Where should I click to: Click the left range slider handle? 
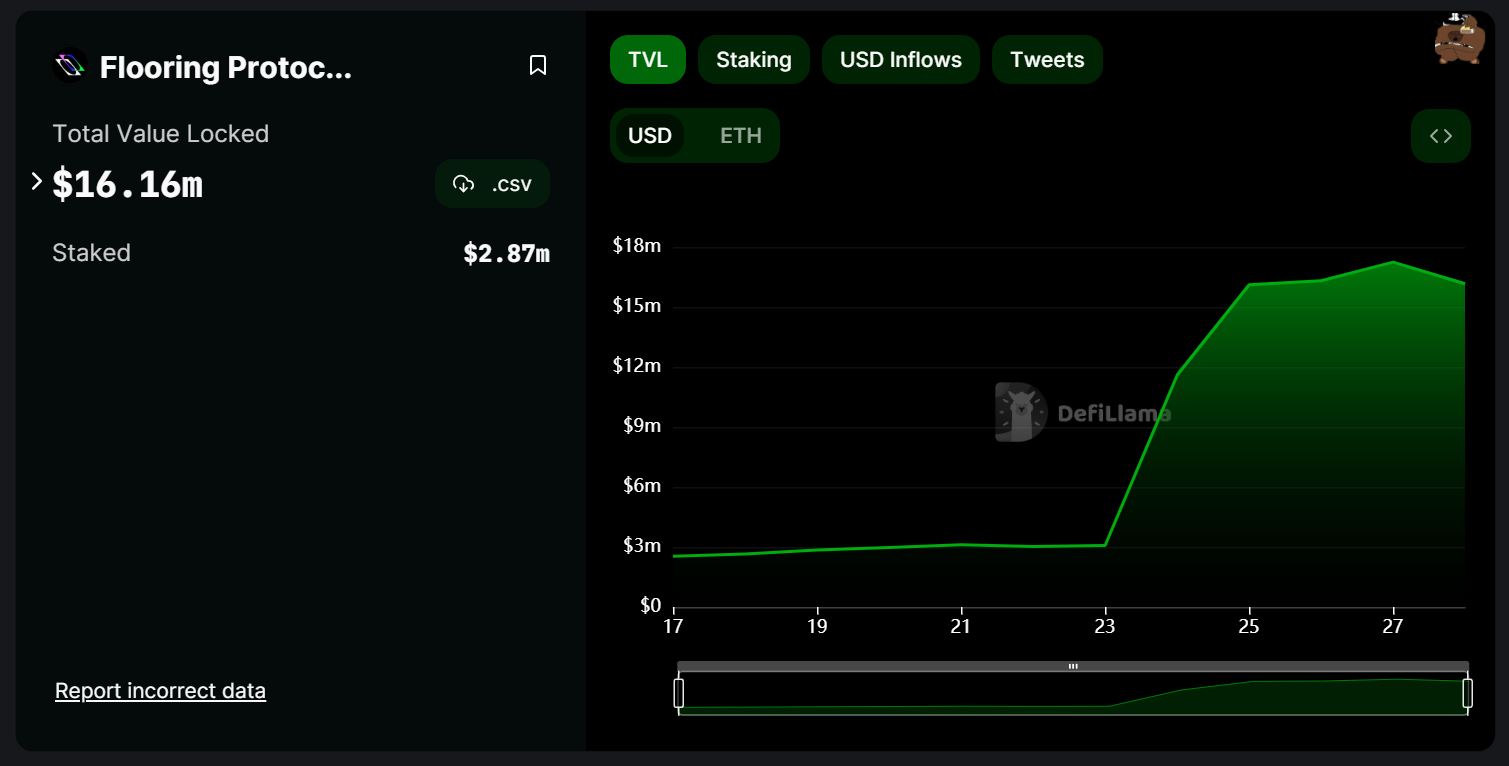tap(679, 693)
